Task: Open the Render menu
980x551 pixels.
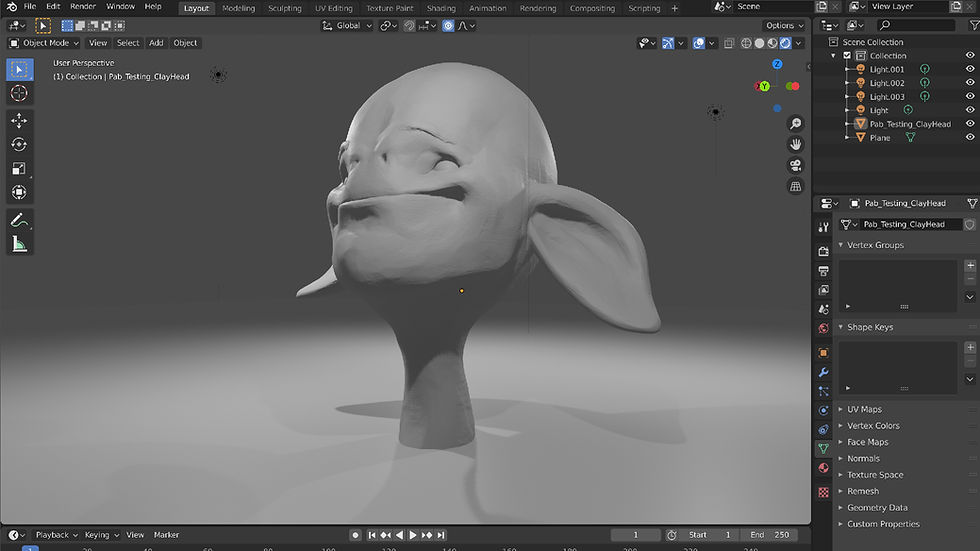Action: coord(82,7)
